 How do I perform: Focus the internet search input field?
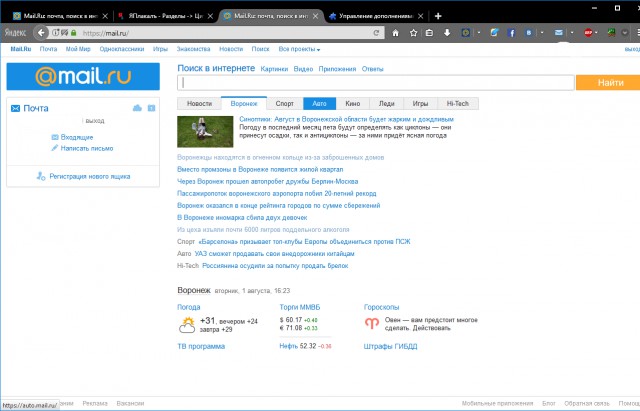(x=376, y=83)
